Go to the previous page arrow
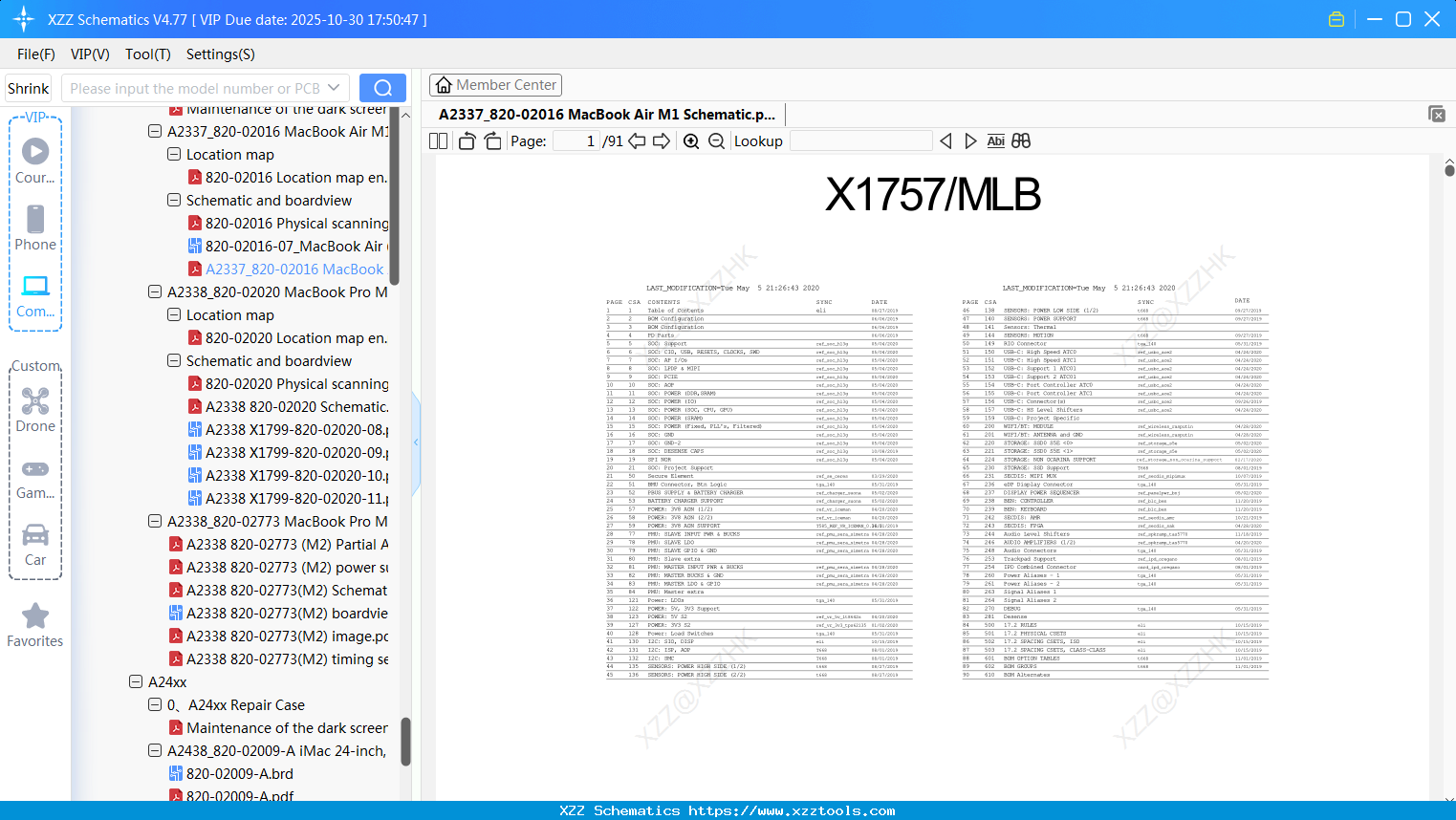 pyautogui.click(x=637, y=141)
